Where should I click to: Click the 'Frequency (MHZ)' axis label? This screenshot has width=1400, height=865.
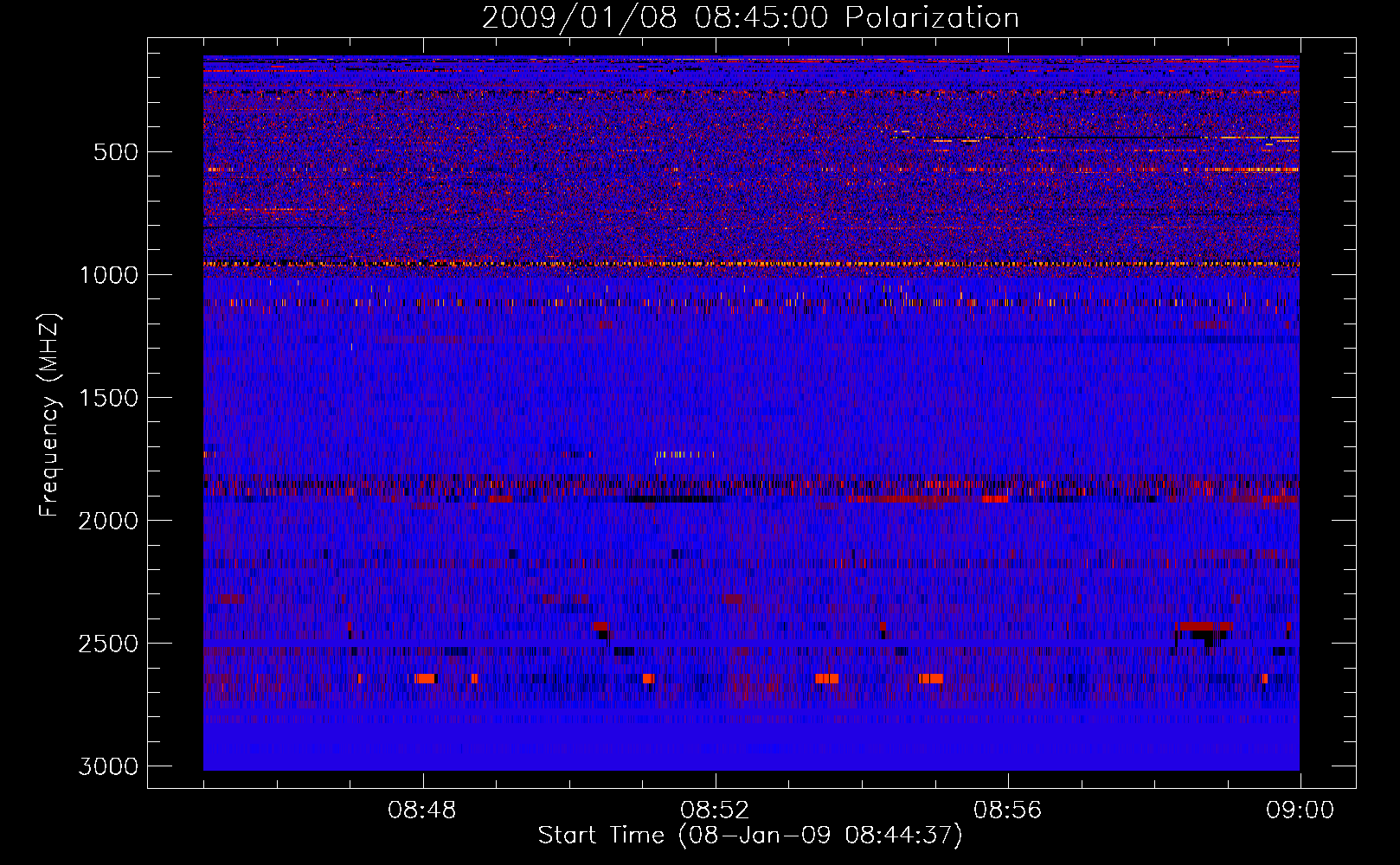(x=49, y=415)
